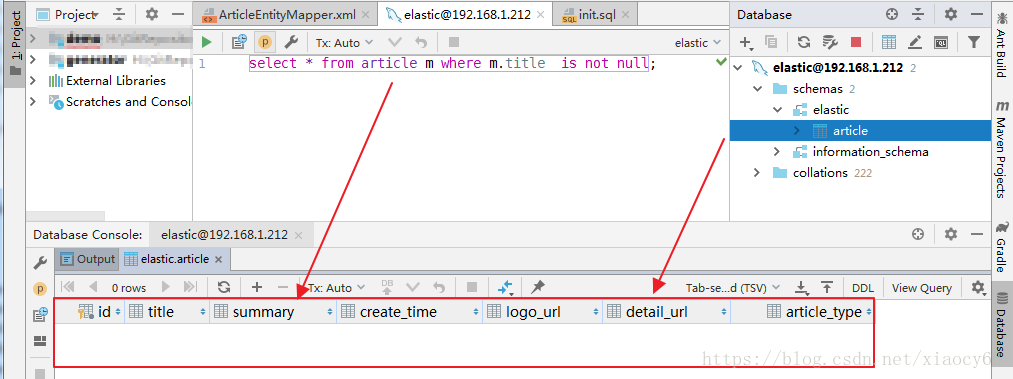Open Data Source Properties icon
This screenshot has width=1013, height=379.
tap(830, 43)
